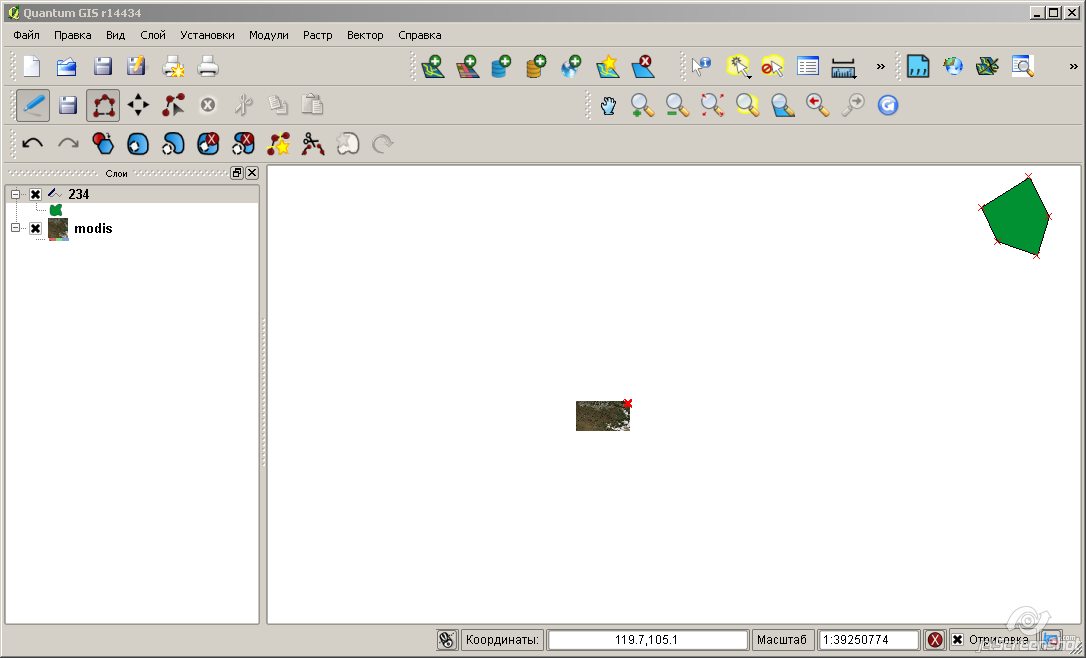Open the Слой menu
The height and width of the screenshot is (658, 1086).
tap(153, 35)
